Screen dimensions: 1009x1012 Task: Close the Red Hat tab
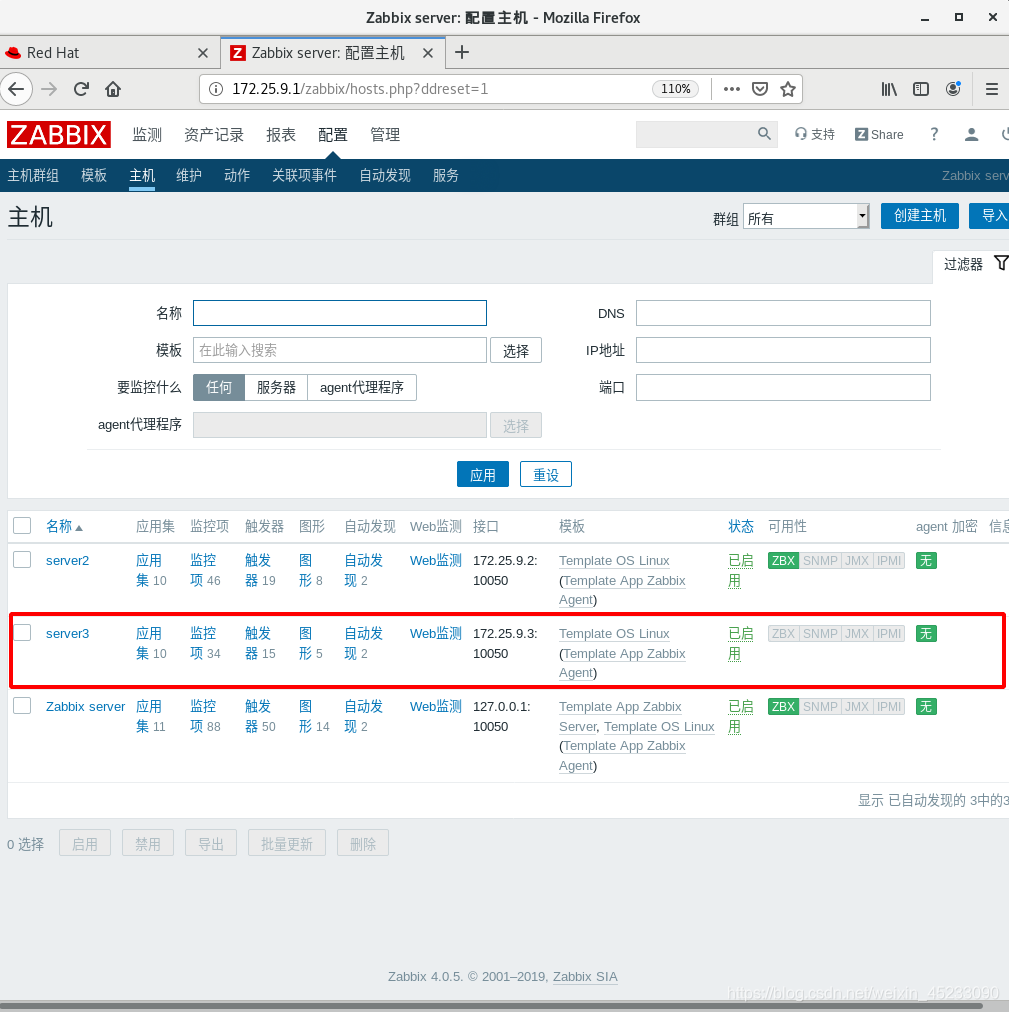[203, 53]
